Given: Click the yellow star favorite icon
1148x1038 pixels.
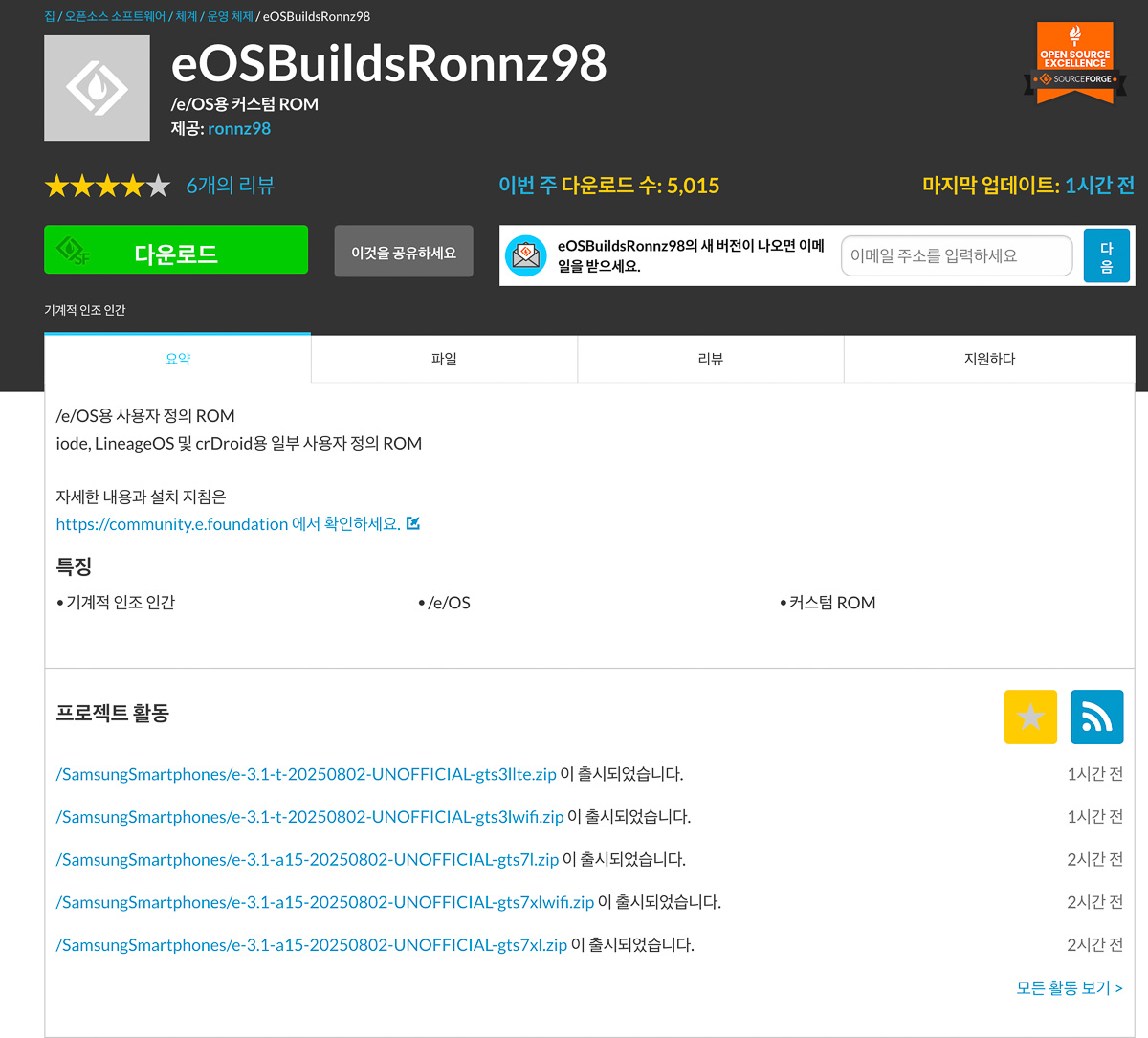Looking at the screenshot, I should pyautogui.click(x=1030, y=717).
